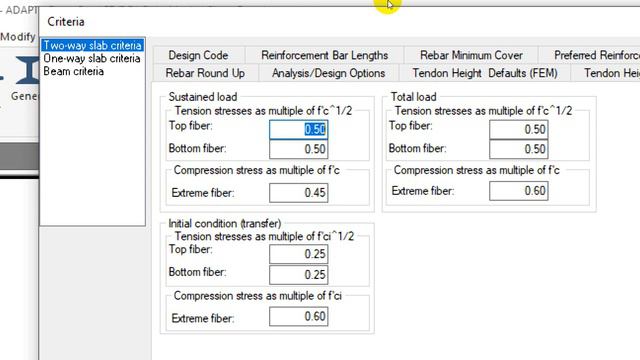Click the Criteria dialog title
The image size is (640, 360).
pyautogui.click(x=66, y=22)
